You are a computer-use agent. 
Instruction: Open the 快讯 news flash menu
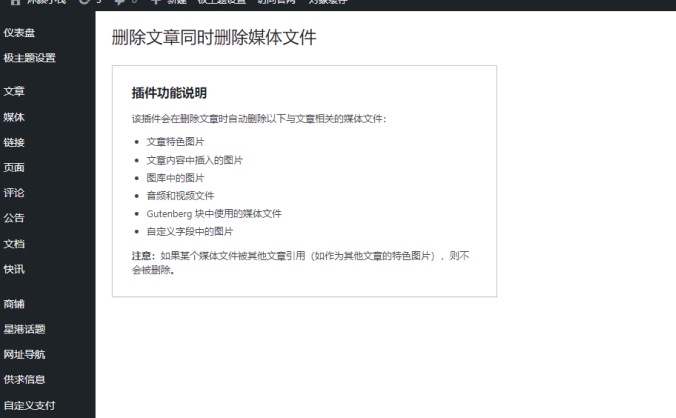pos(14,269)
